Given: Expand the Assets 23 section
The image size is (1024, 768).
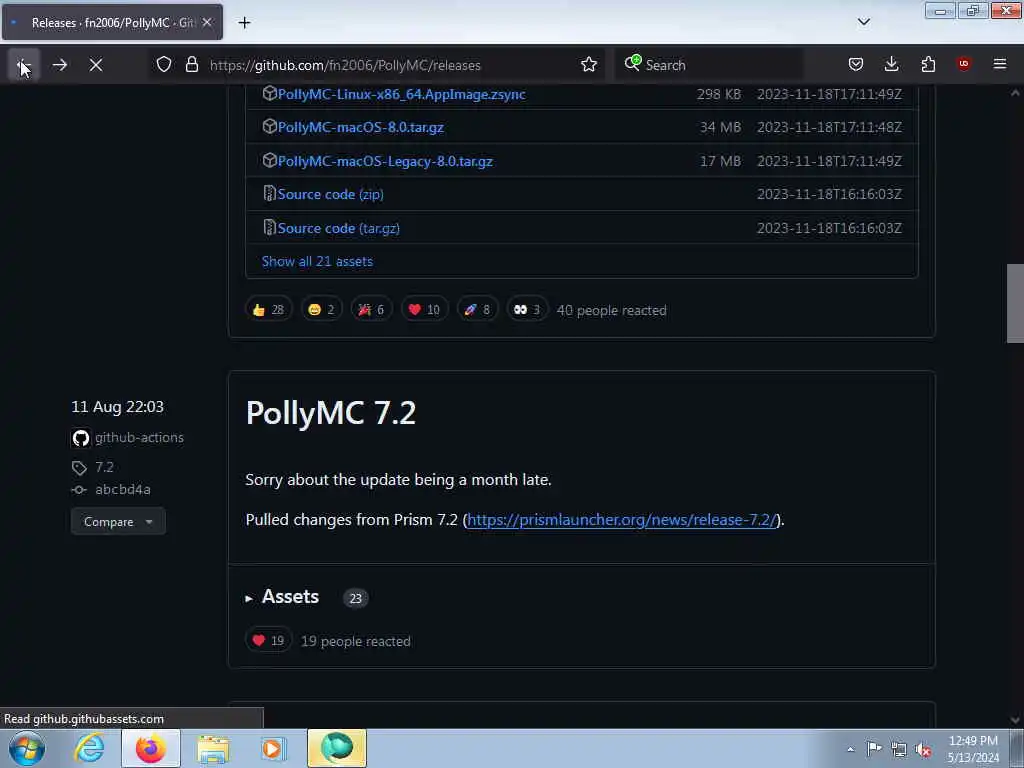Looking at the screenshot, I should (x=290, y=597).
